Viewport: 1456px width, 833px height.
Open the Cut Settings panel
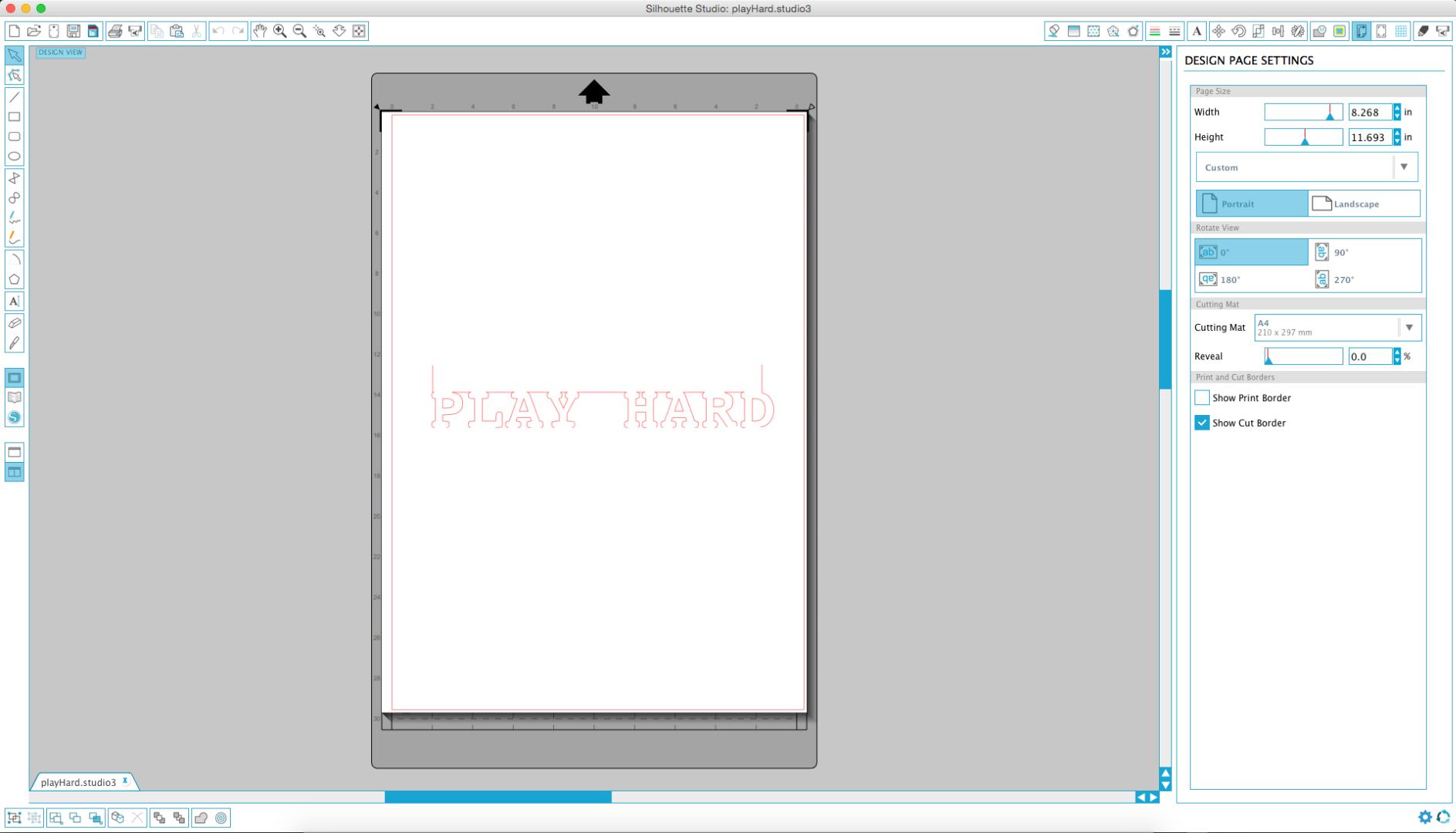click(x=1424, y=31)
